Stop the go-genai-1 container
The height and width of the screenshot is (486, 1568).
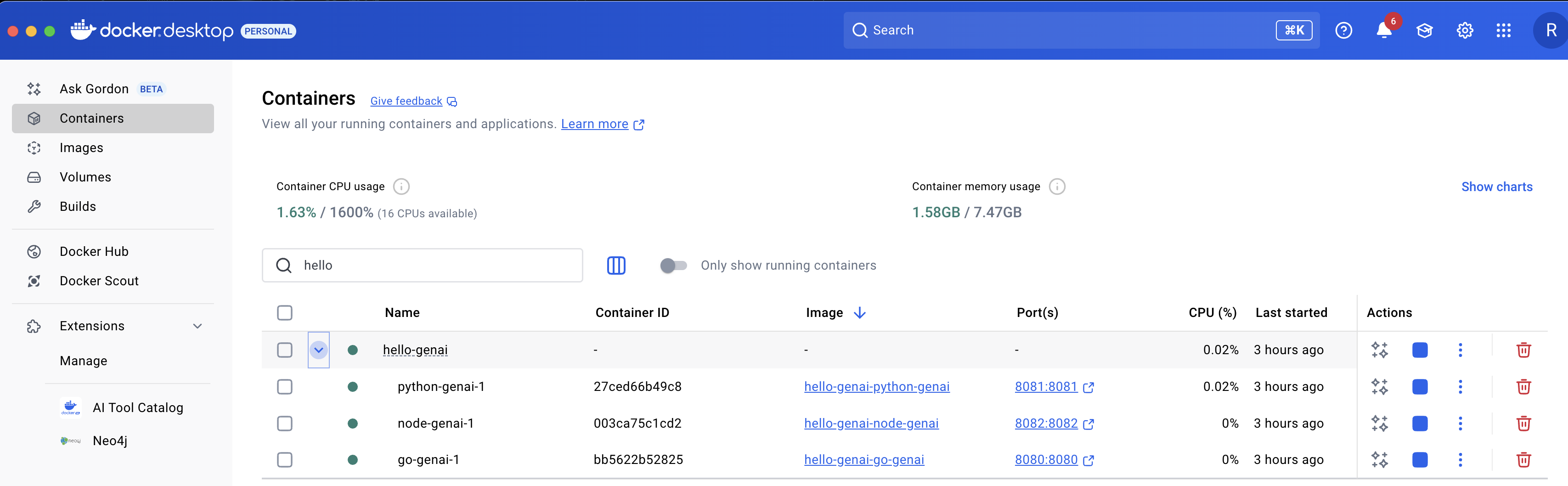pyautogui.click(x=1420, y=460)
